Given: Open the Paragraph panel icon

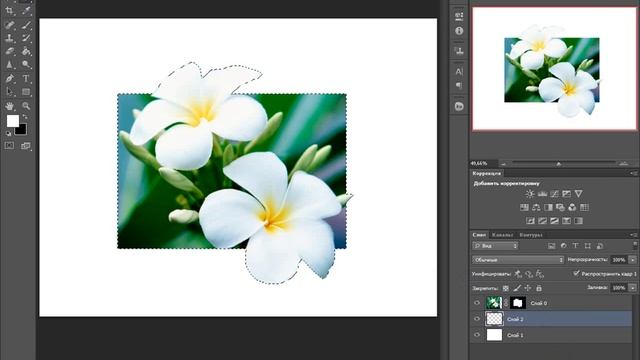Looking at the screenshot, I should [x=459, y=85].
